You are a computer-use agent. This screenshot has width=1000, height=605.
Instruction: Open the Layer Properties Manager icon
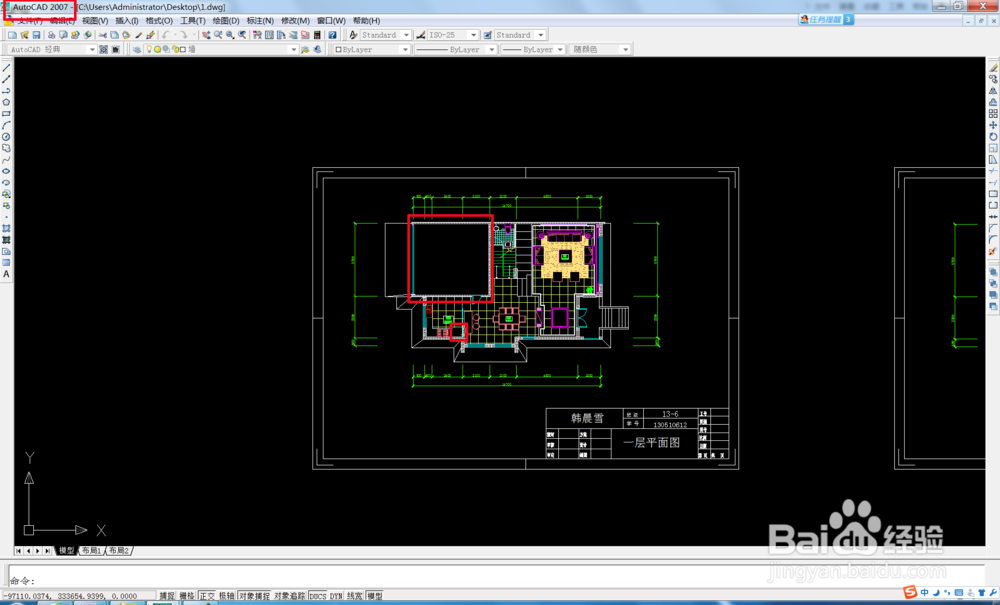136,49
